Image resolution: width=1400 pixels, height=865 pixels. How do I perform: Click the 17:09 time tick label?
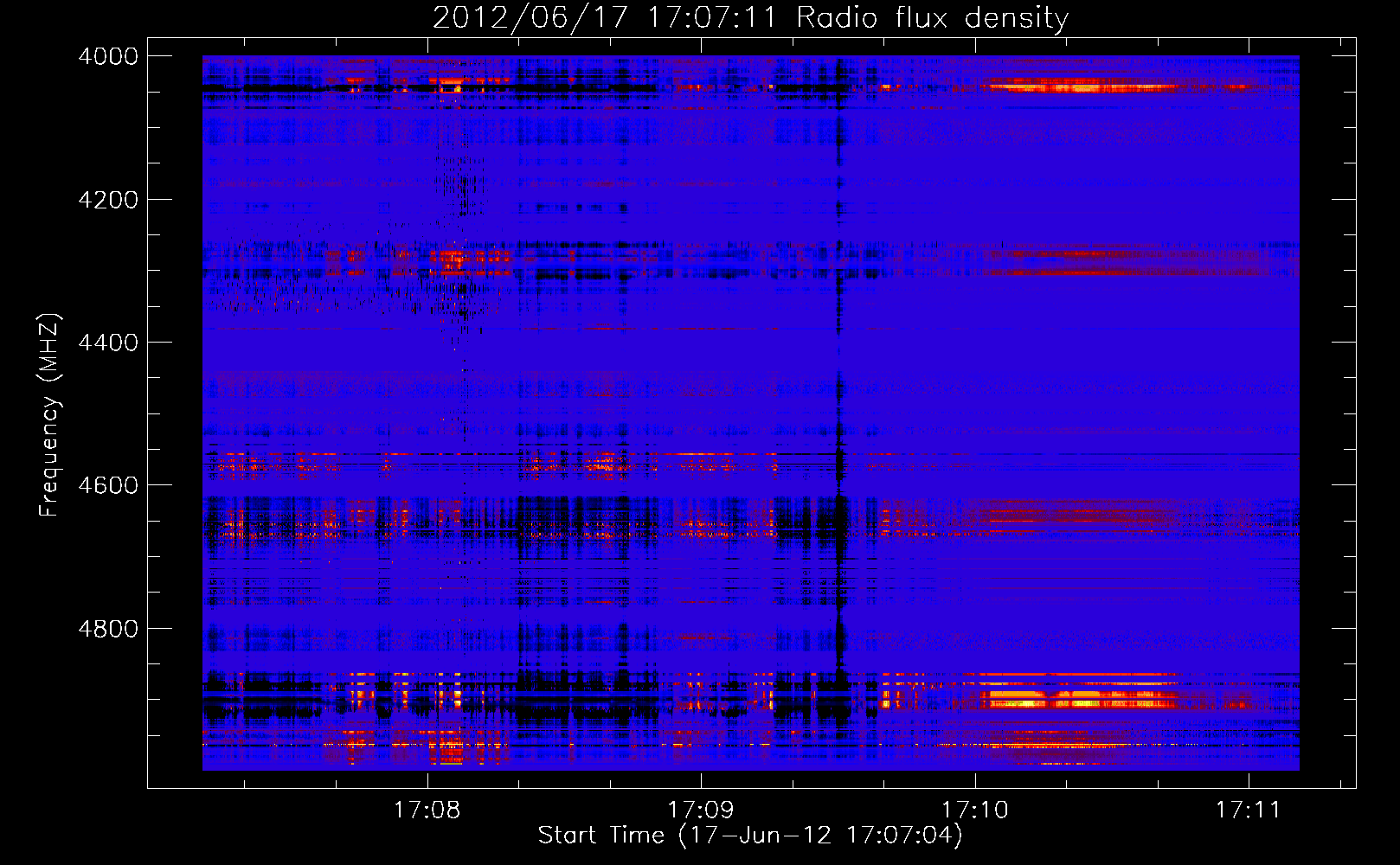pos(701,810)
